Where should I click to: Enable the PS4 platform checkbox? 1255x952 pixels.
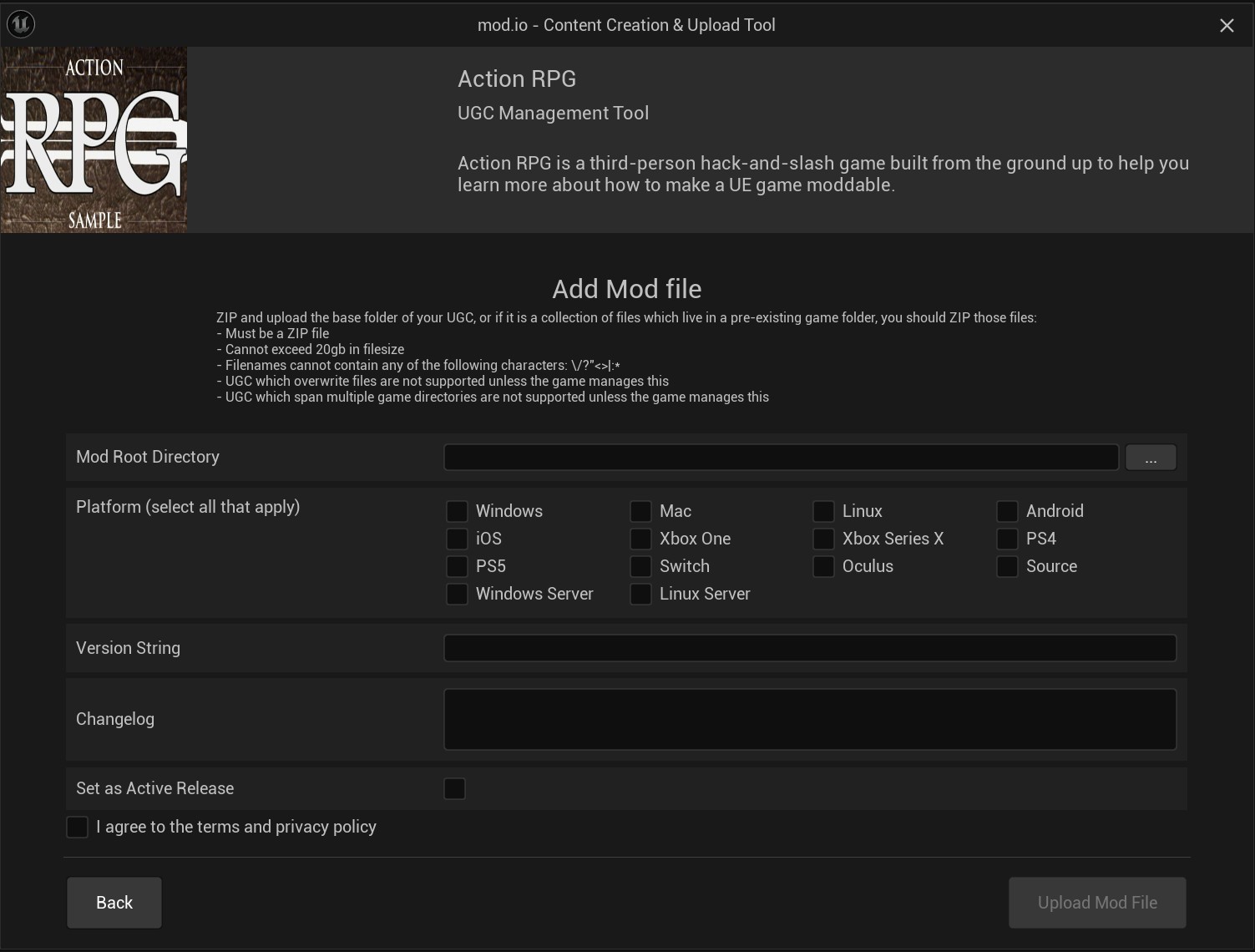point(1006,539)
